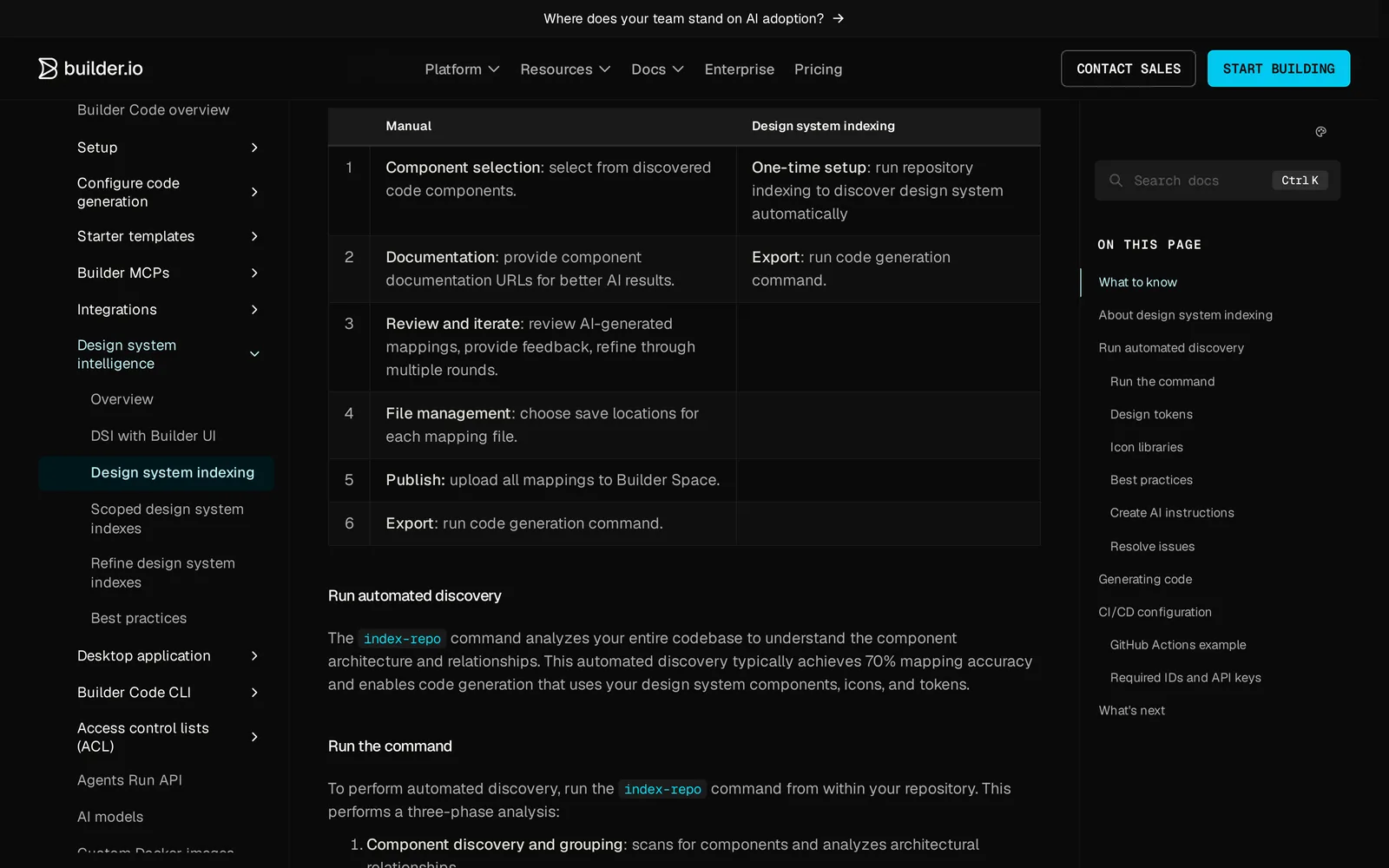Expand Access control lists (ACL) section
Viewport: 1389px width, 868px height.
click(x=168, y=737)
